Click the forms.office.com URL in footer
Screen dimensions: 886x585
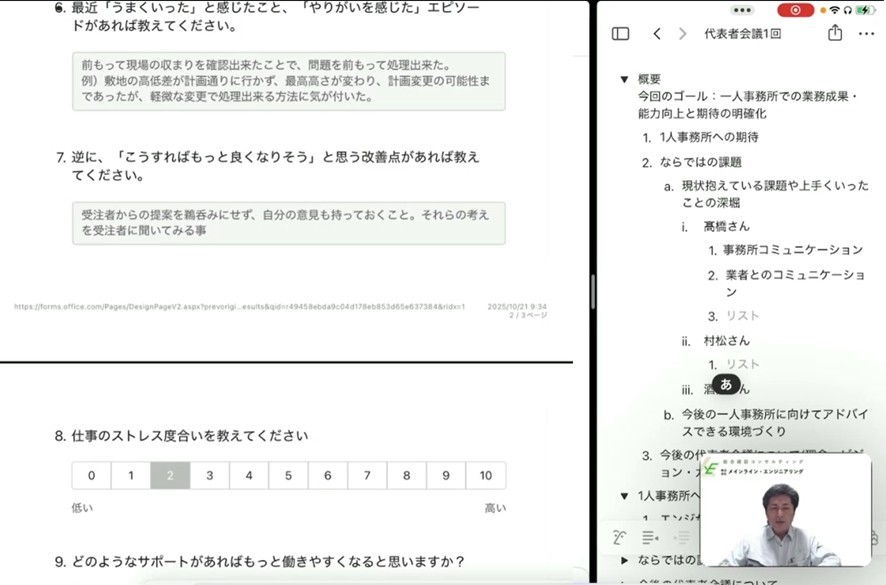(240, 307)
